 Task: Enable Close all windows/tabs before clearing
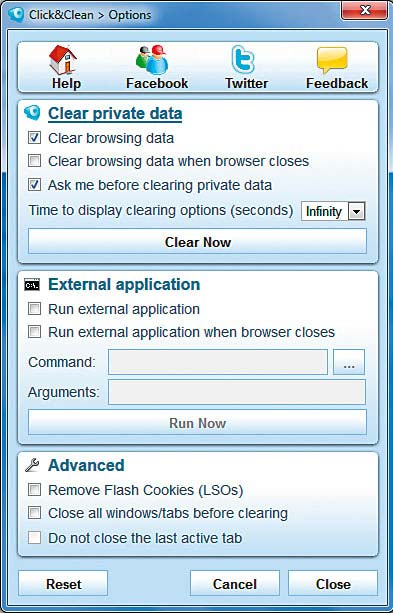[x=34, y=513]
